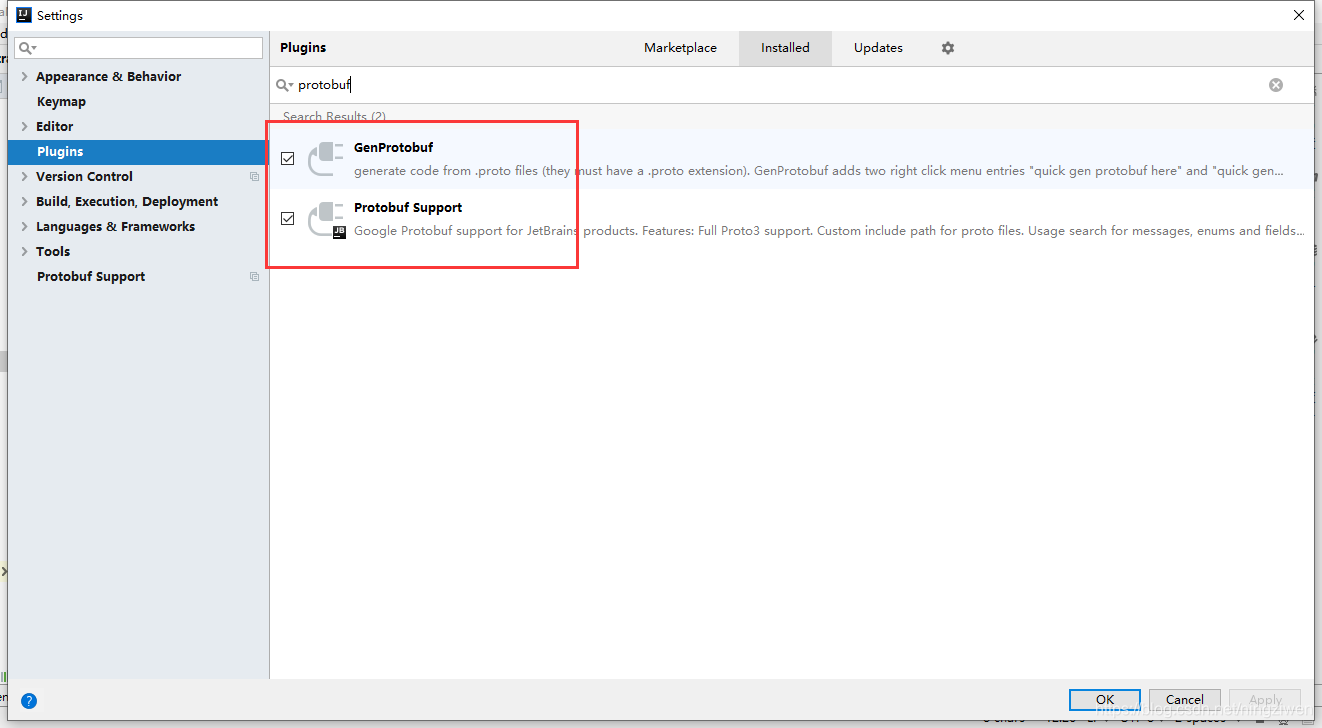This screenshot has width=1322, height=728.
Task: Expand the Languages & Frameworks section
Action: coord(25,227)
